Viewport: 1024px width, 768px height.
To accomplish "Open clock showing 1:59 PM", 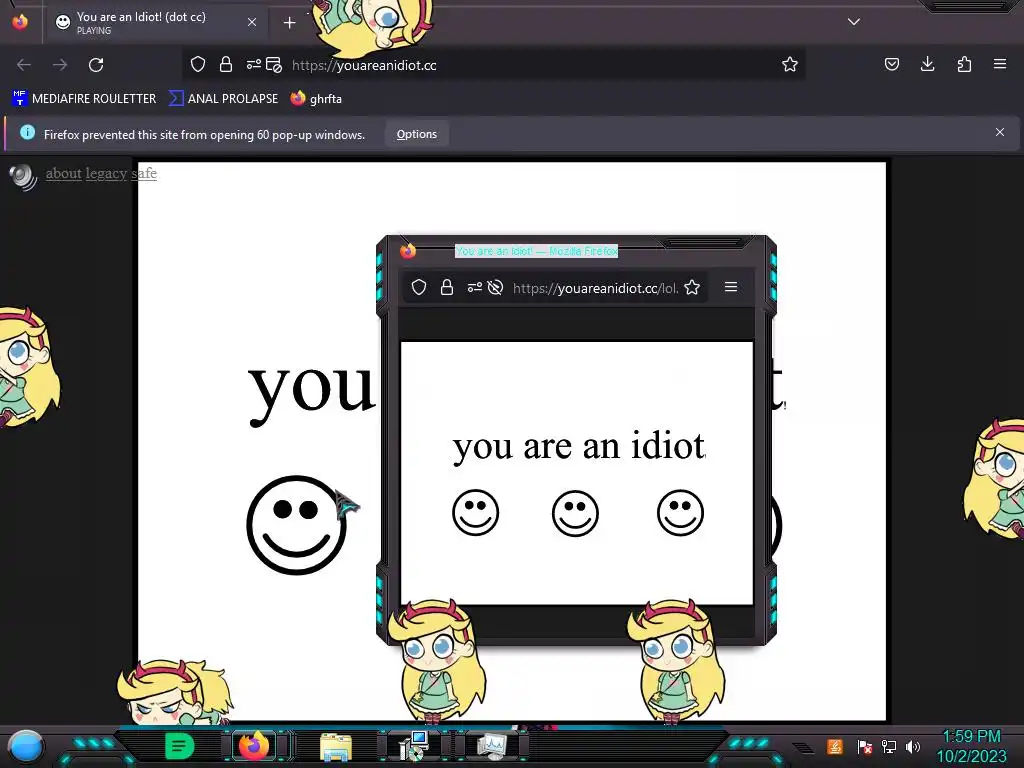I will pyautogui.click(x=972, y=746).
